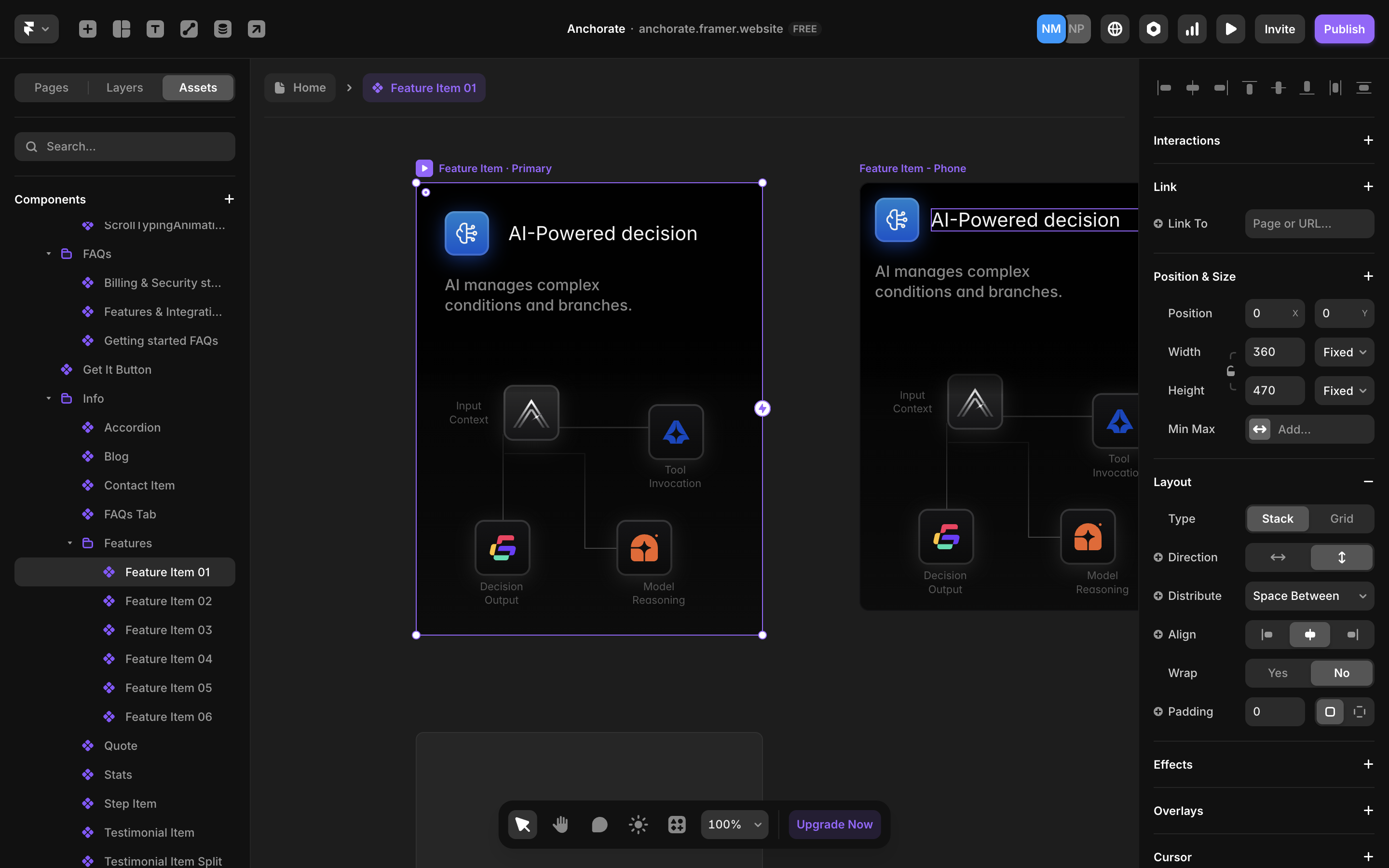Select Feature Item 03 component
Image resolution: width=1389 pixels, height=868 pixels.
(168, 630)
